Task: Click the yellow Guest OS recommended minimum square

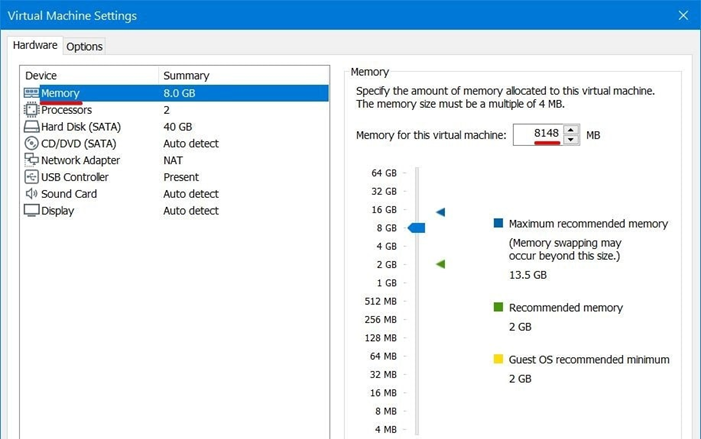Action: [498, 359]
